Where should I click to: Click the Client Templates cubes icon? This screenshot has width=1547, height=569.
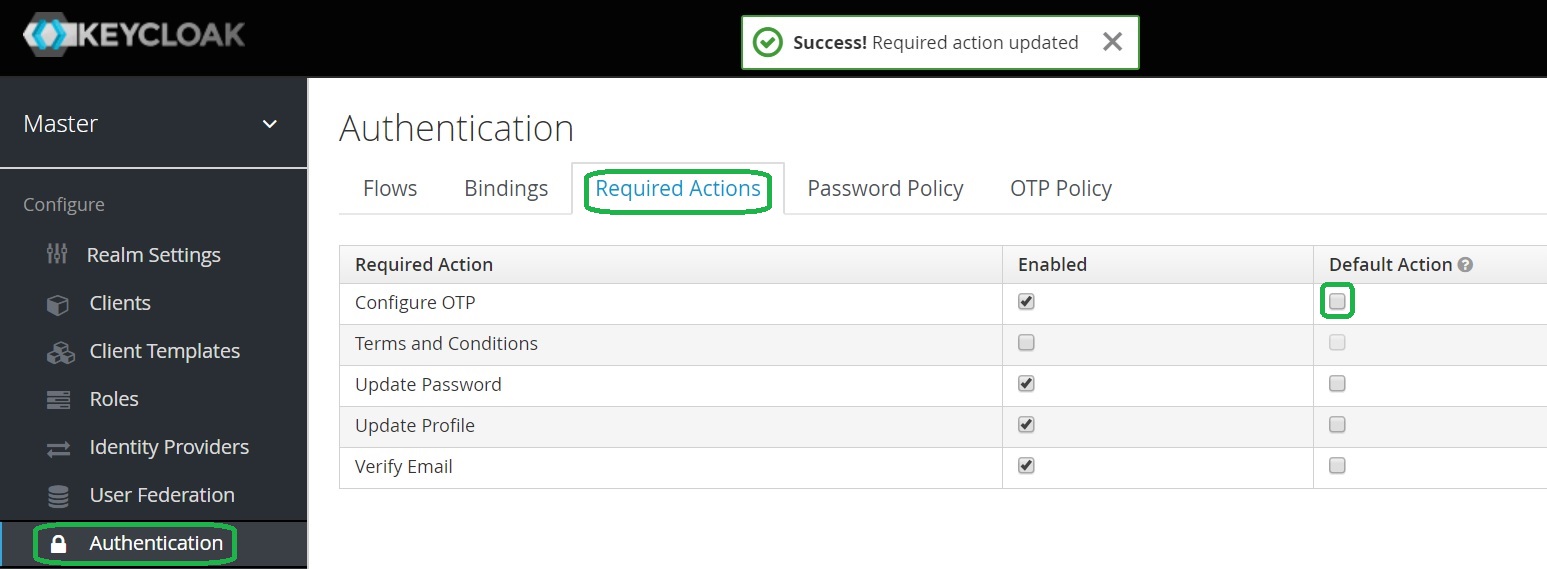[59, 352]
